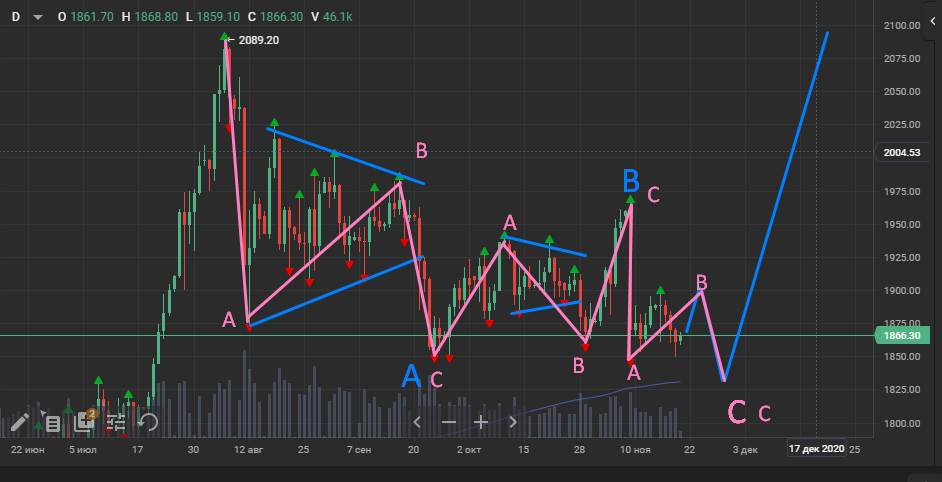Click the crosshair date label 17 дек 2020
This screenshot has height=482, width=942.
pyautogui.click(x=816, y=448)
